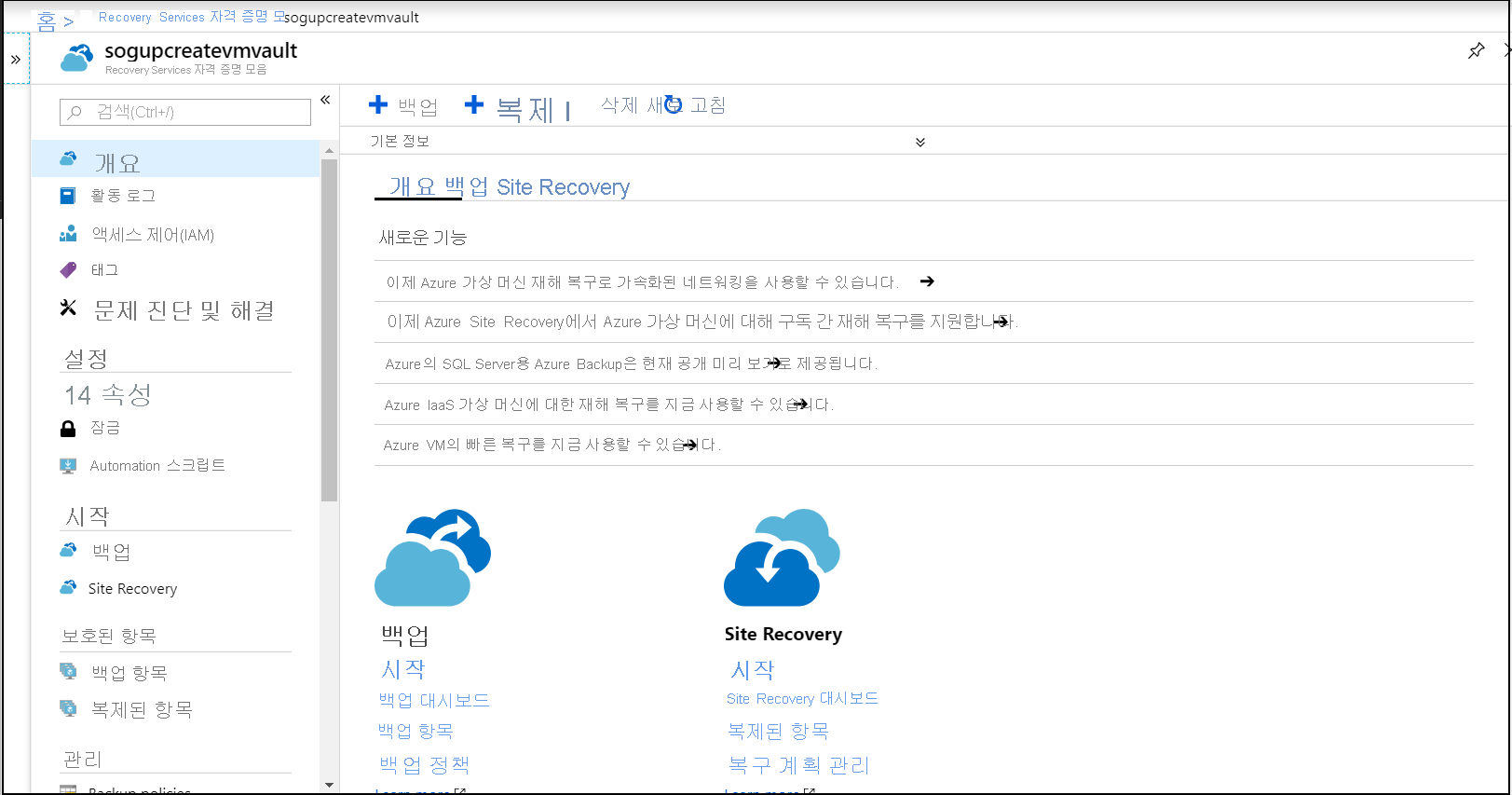Viewport: 1512px width, 795px height.
Task: Click the 잠금 lock icon
Action: pyautogui.click(x=68, y=429)
